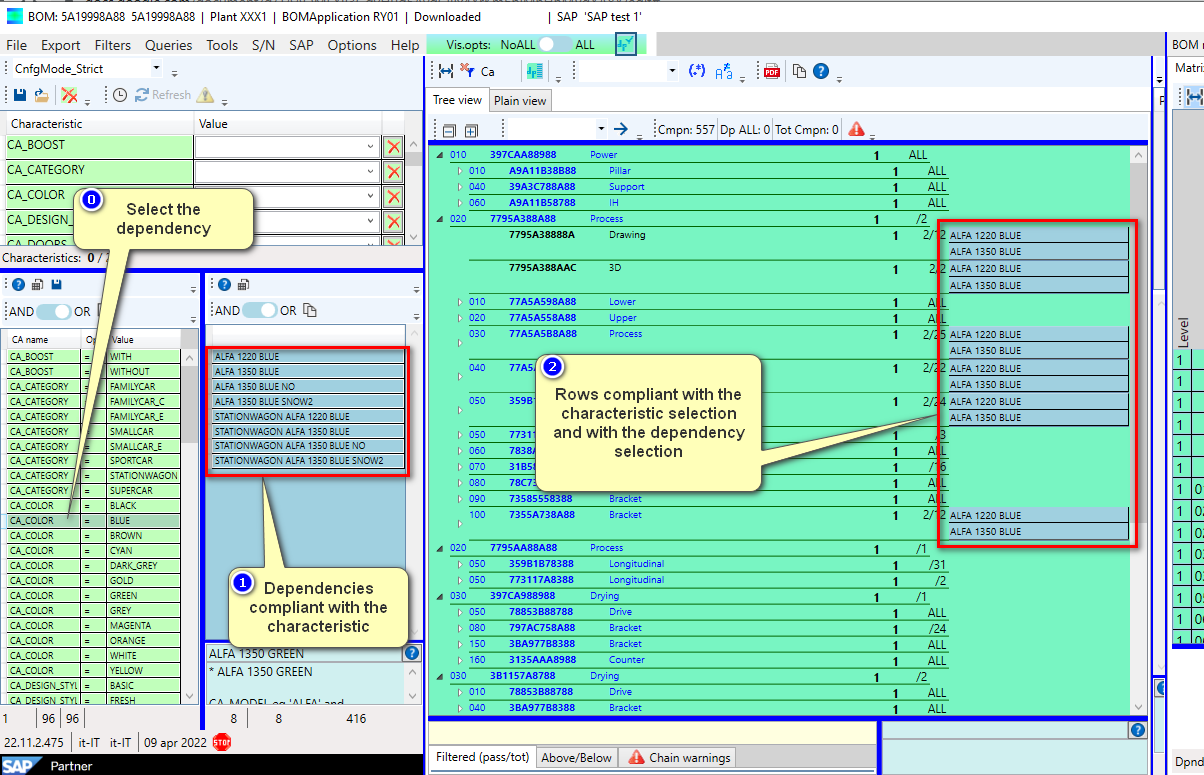Screen dimensions: 1204x775
Task: Collapse tree node 397CAA88988 Power
Action: [437, 155]
